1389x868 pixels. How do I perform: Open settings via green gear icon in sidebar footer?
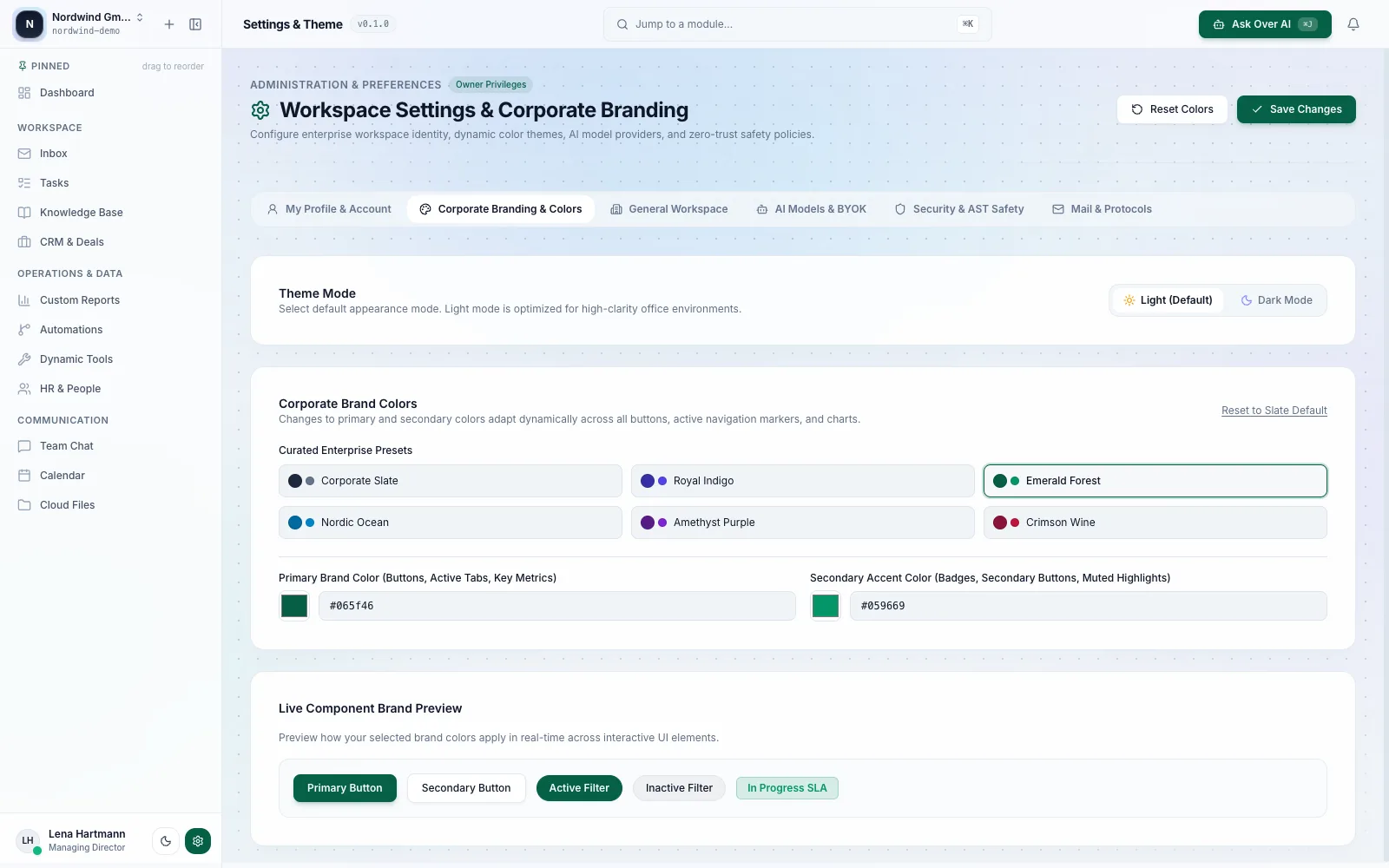point(198,840)
